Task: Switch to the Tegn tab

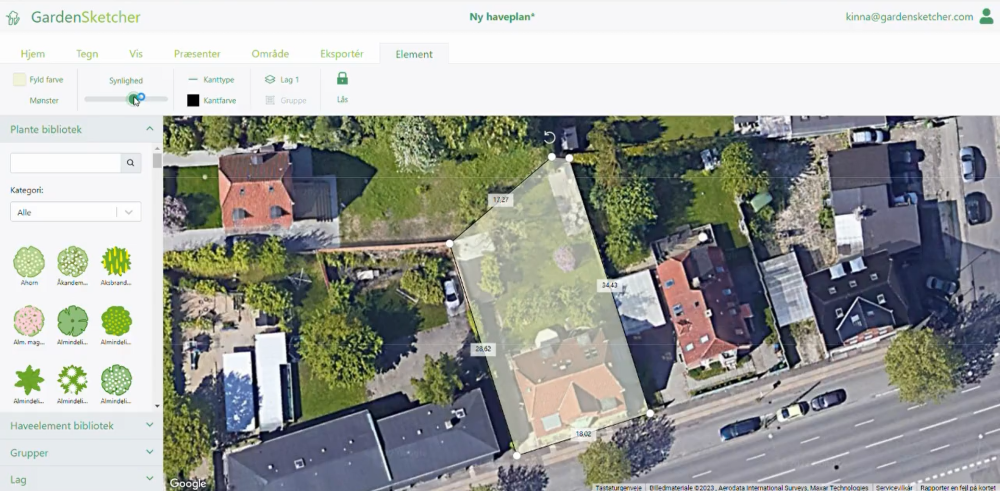Action: click(86, 54)
